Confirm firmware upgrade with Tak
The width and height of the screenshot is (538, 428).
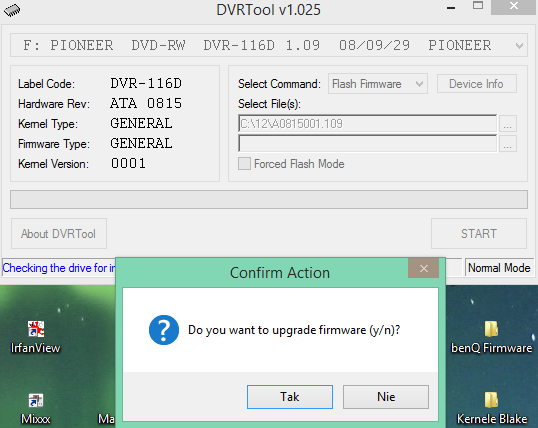tap(290, 397)
